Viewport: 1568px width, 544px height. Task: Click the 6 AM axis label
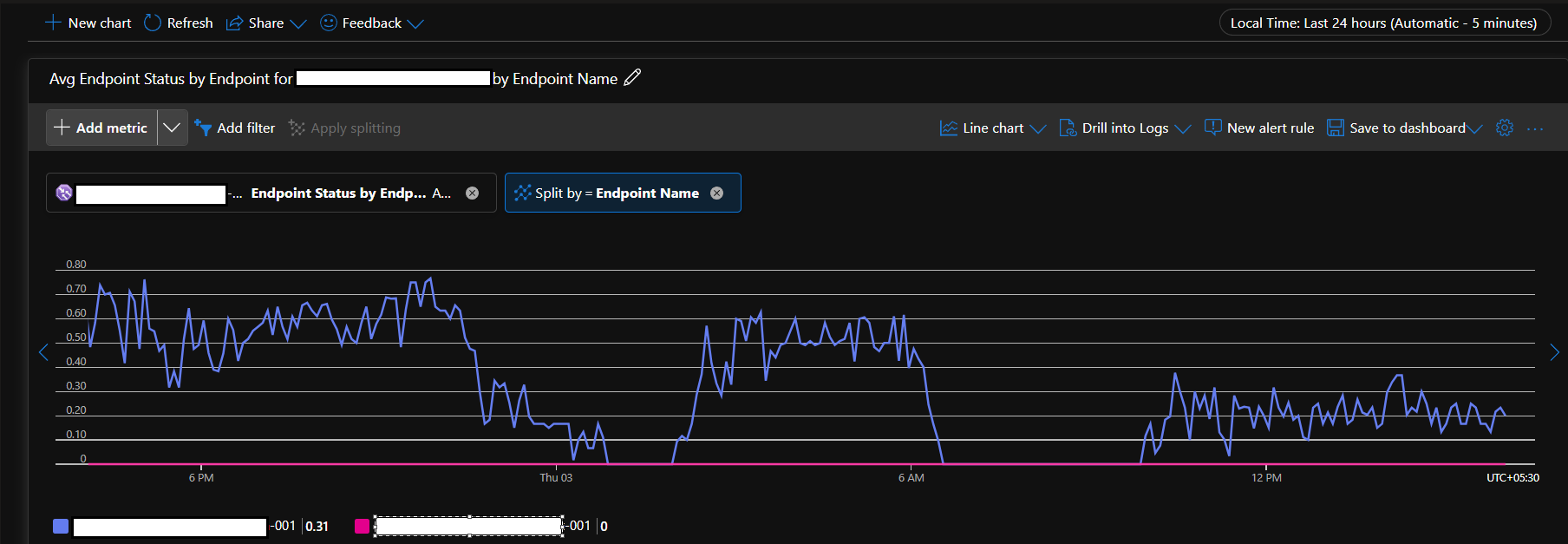[911, 478]
